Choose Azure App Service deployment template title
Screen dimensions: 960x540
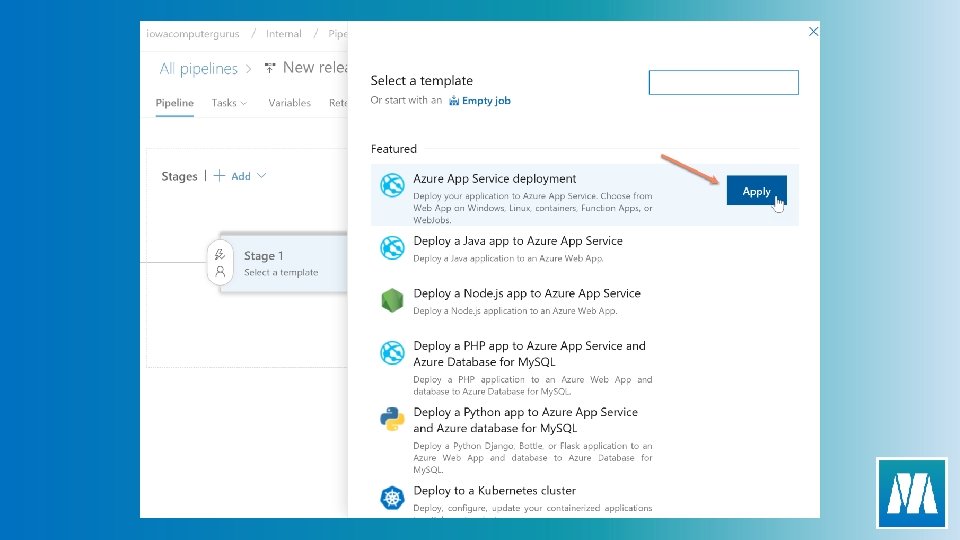pos(494,179)
